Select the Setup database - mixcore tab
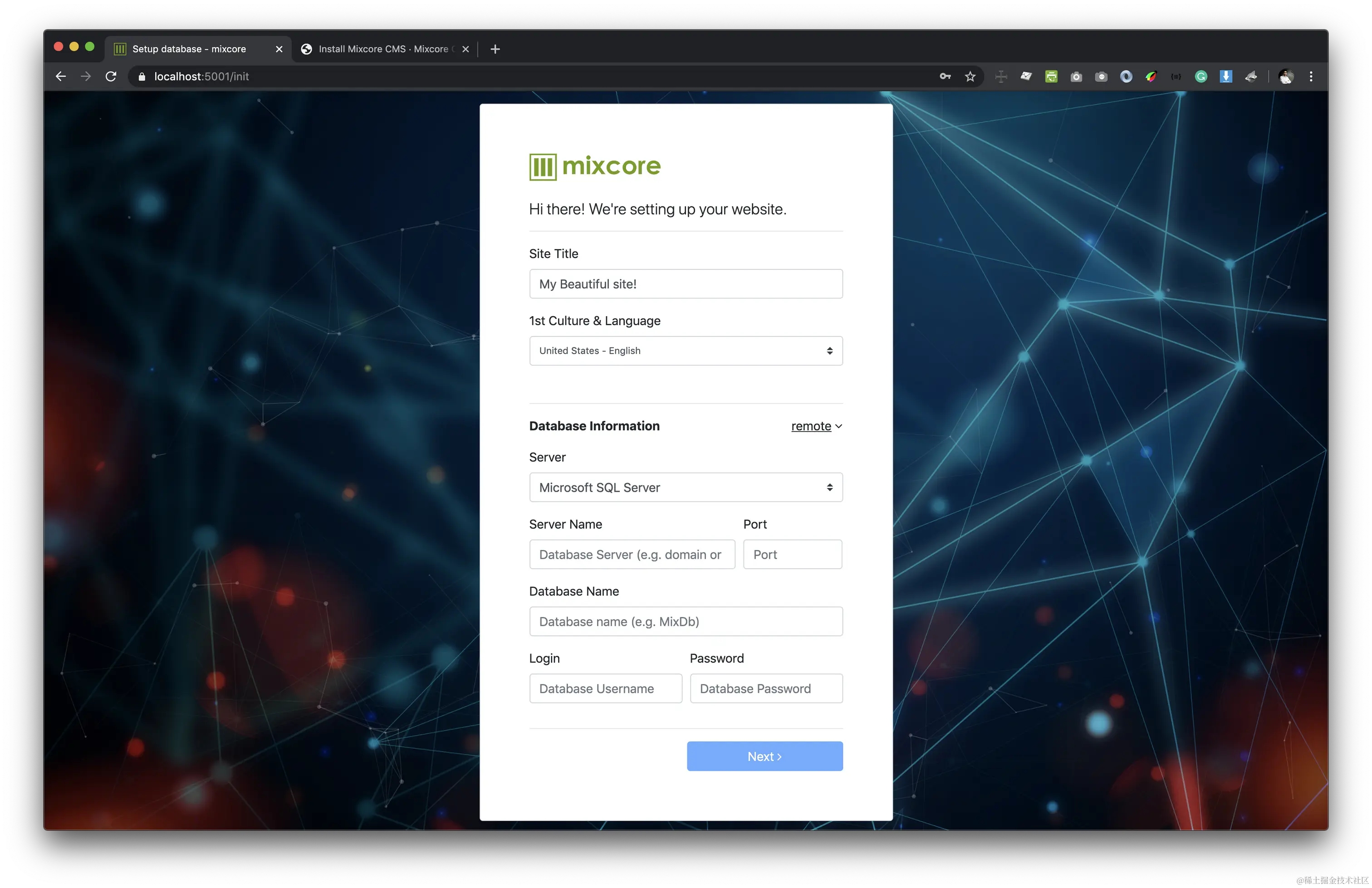The height and width of the screenshot is (888, 1372). click(x=189, y=49)
